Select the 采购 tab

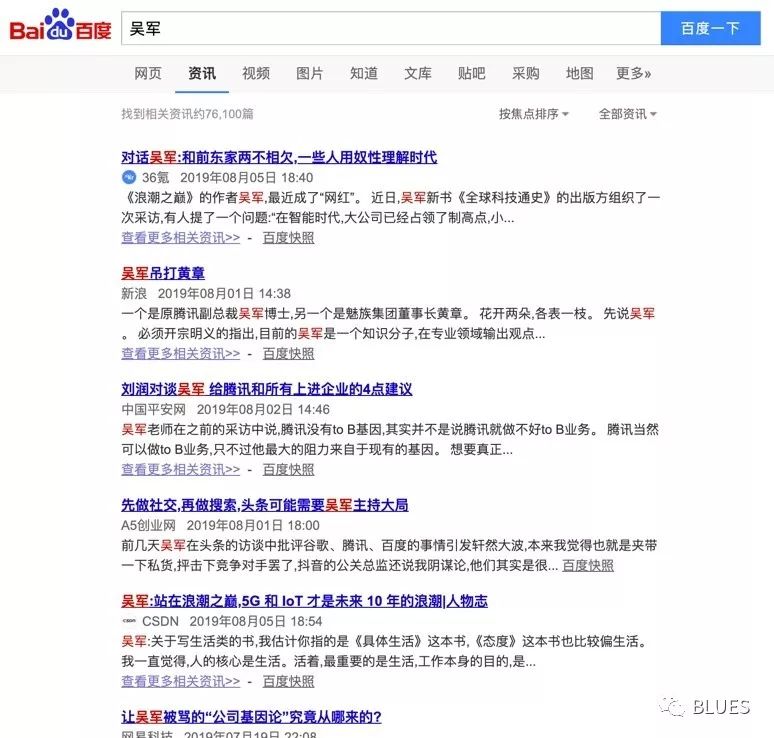526,74
